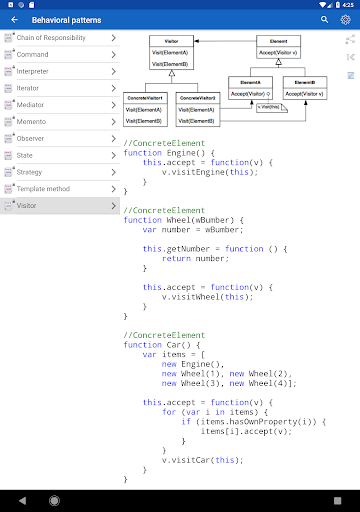Tap the back arrow in header

[14, 20]
